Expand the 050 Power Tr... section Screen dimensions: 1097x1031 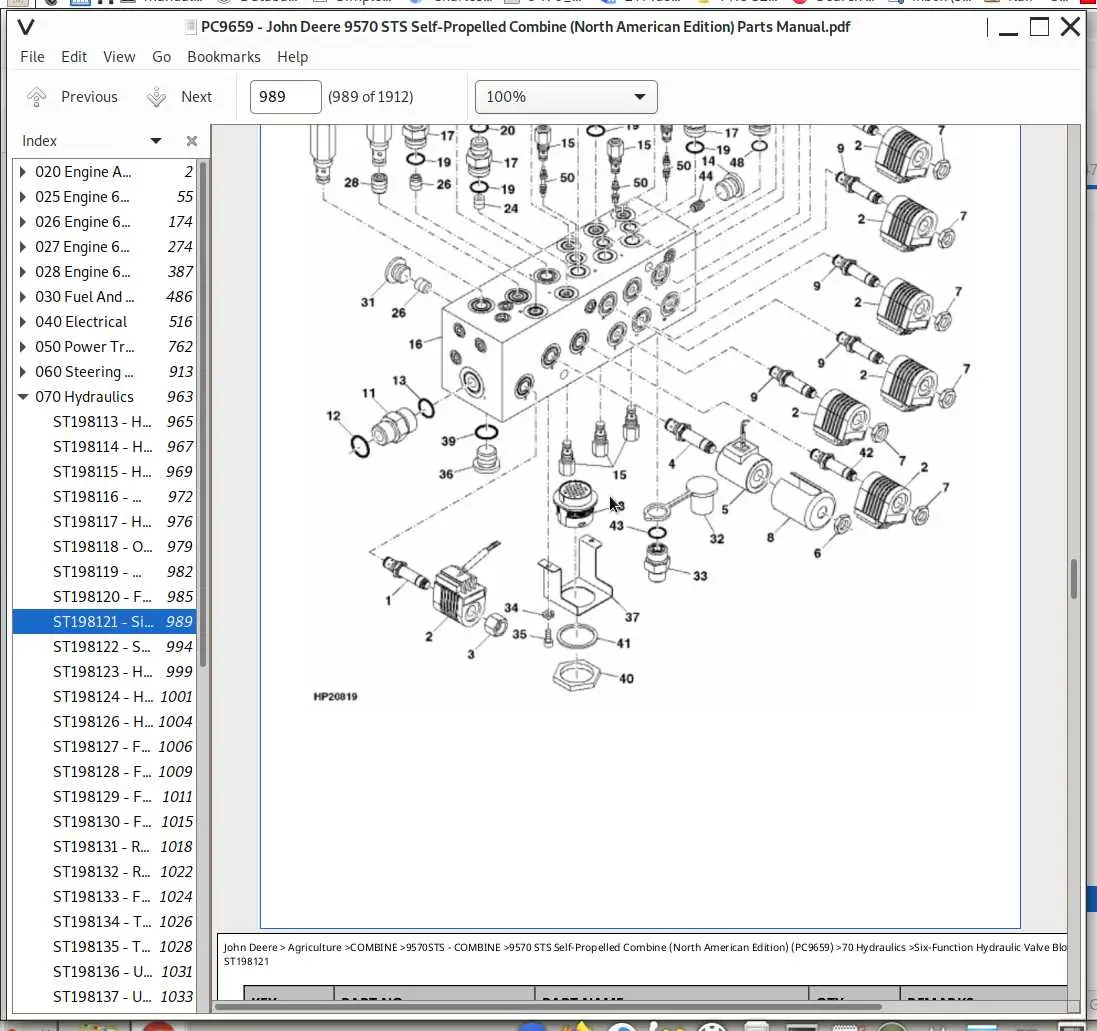(x=22, y=347)
